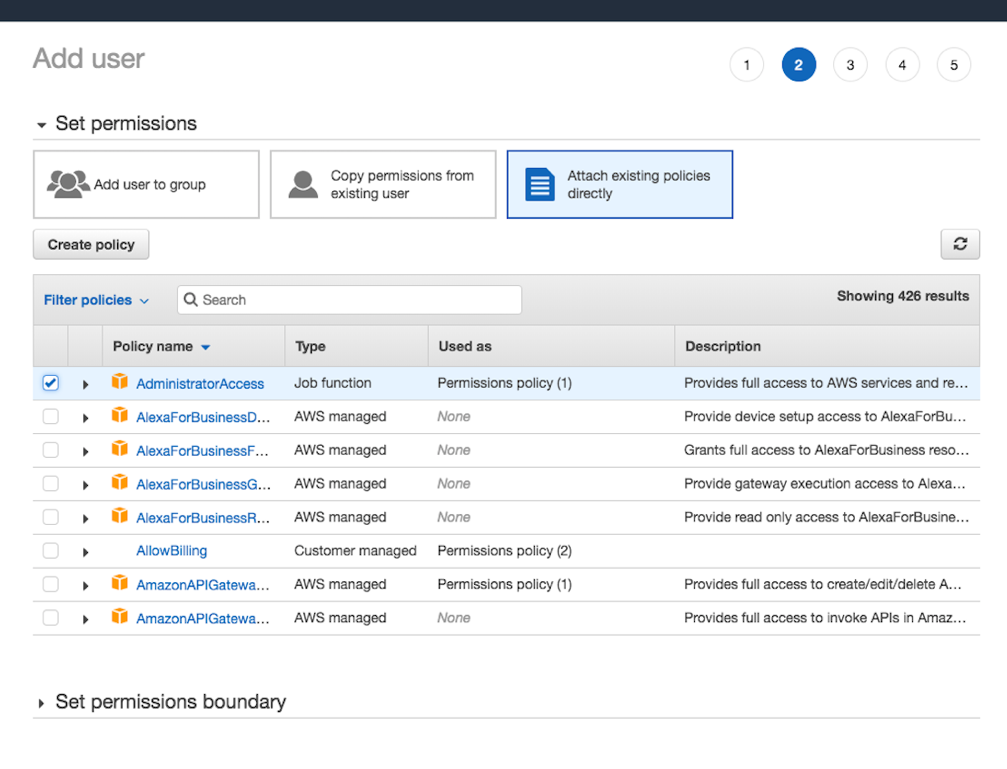Jump to wizard step 3
Viewport: 1007px width, 769px height.
tap(850, 65)
